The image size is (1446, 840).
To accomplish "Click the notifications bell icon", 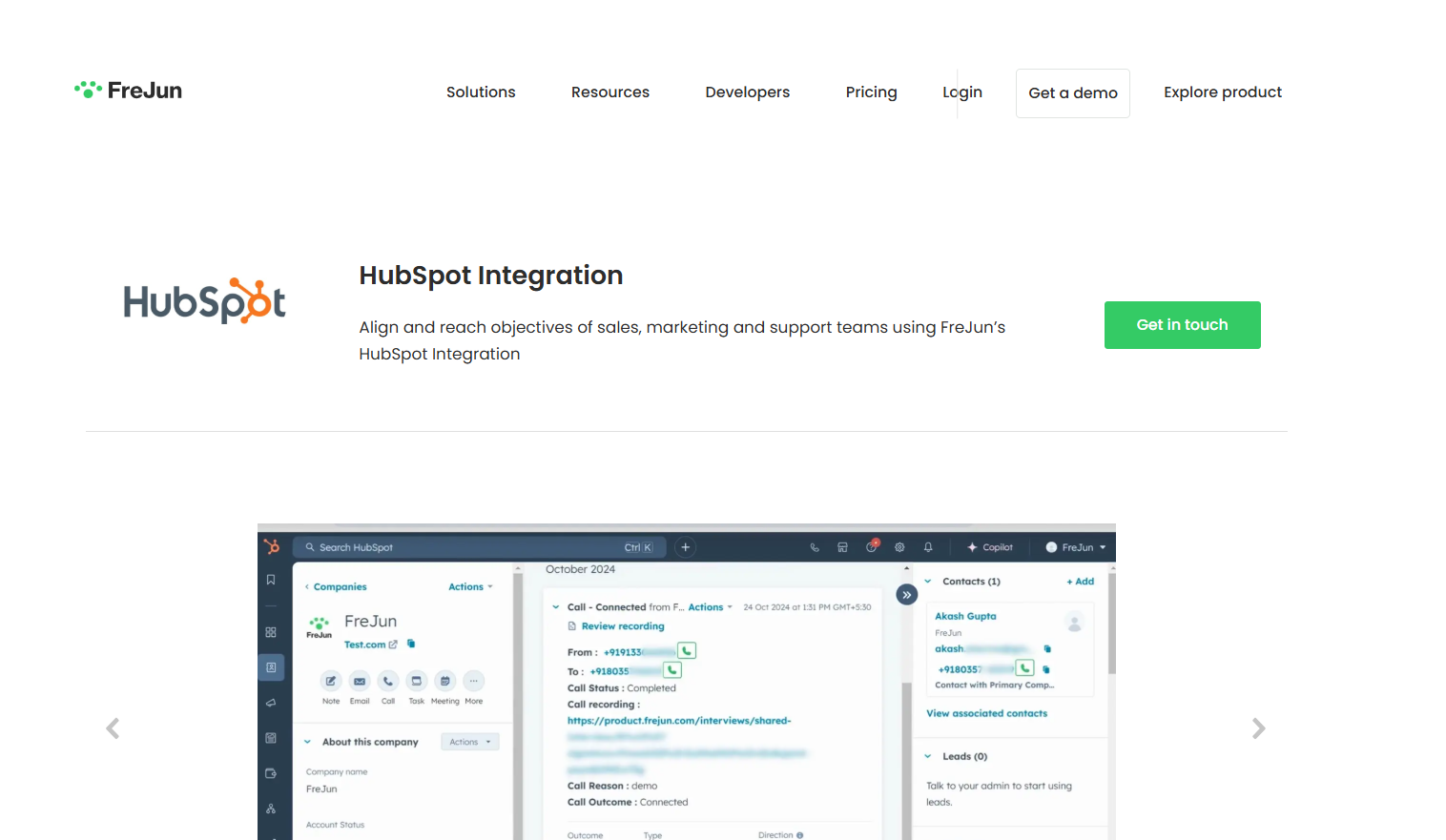I will (x=928, y=546).
